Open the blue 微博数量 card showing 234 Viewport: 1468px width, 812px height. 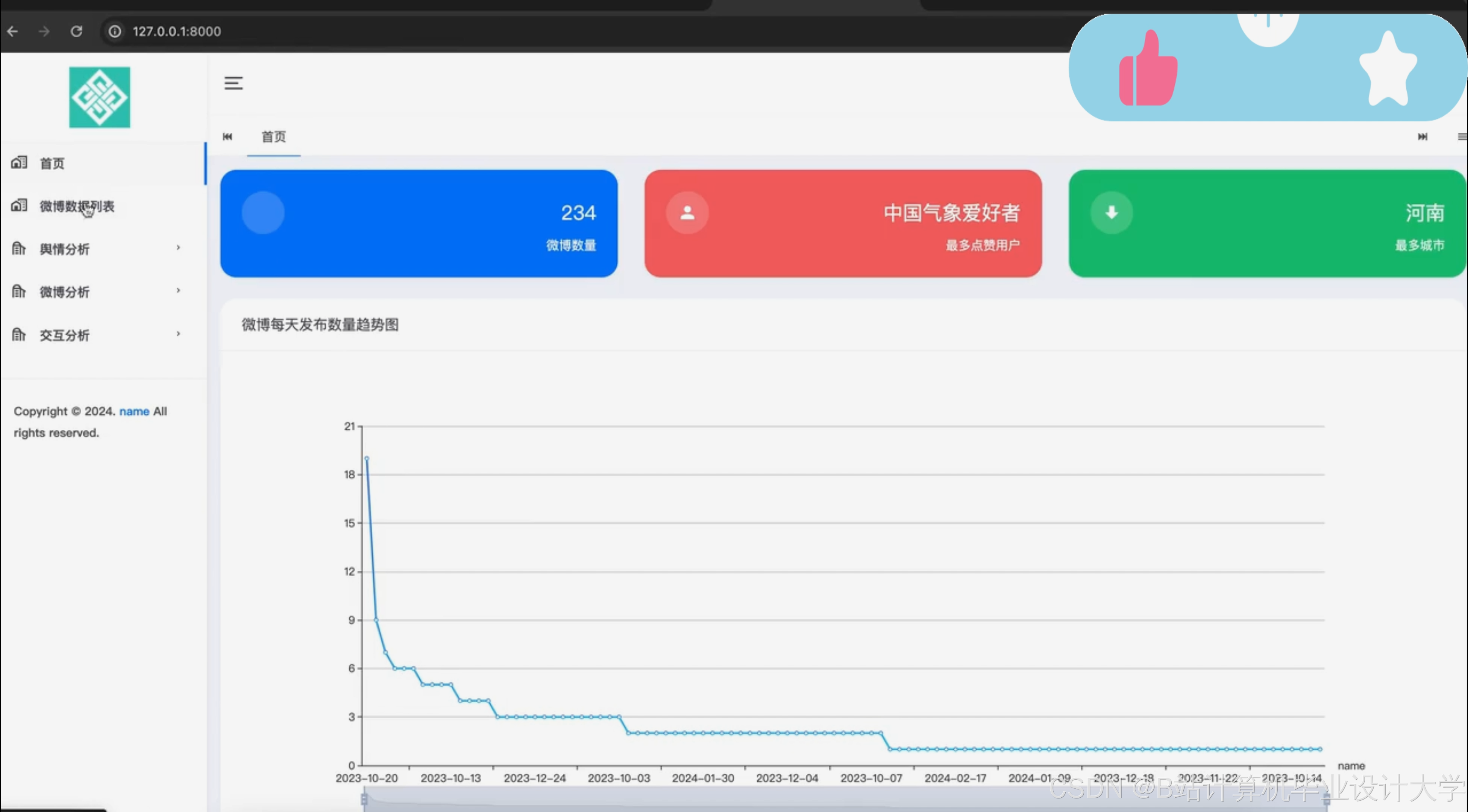419,223
